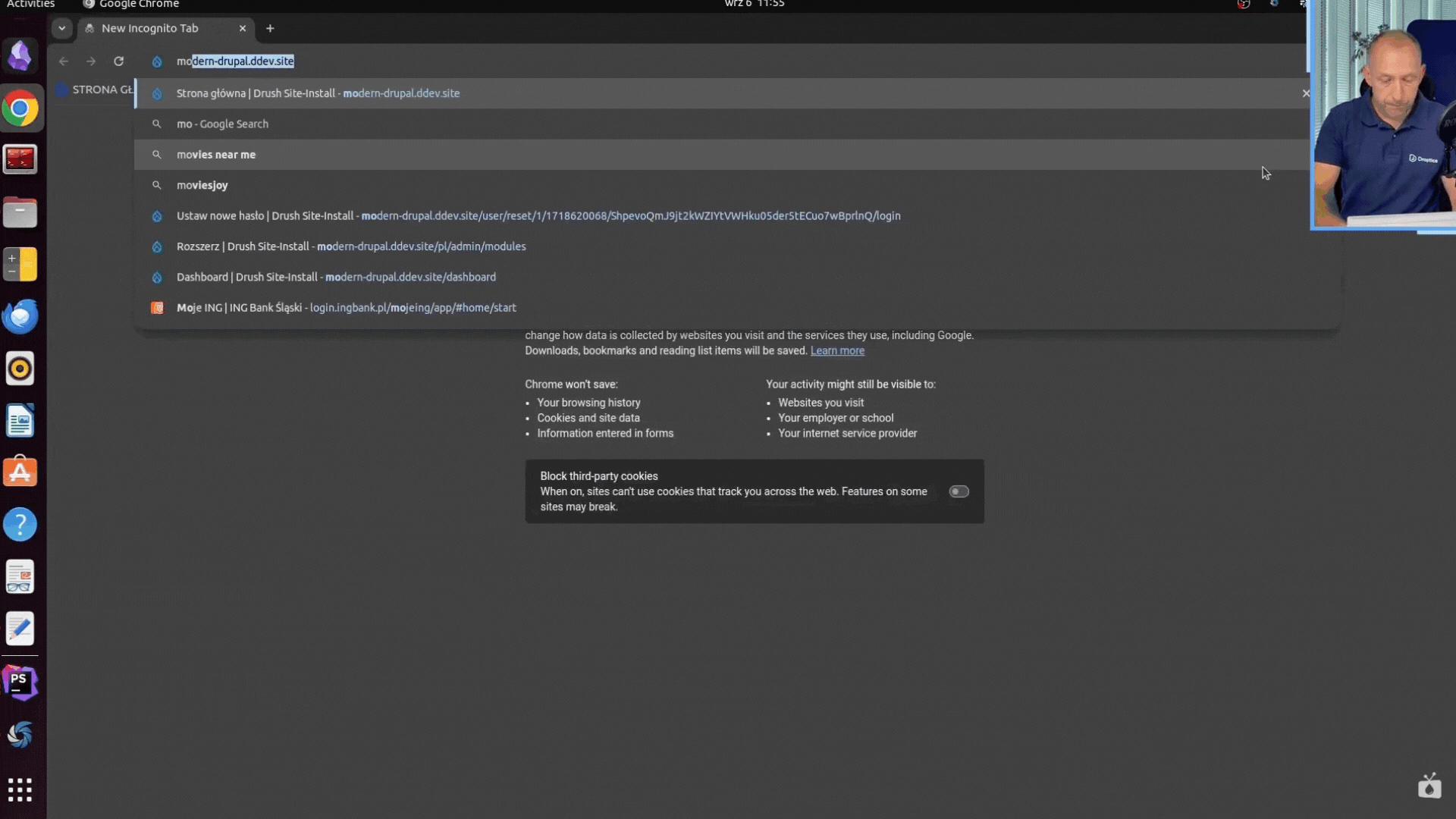Choose the 'moviesjoy' search suggestion
Viewport: 1456px width, 819px height.
(x=722, y=185)
